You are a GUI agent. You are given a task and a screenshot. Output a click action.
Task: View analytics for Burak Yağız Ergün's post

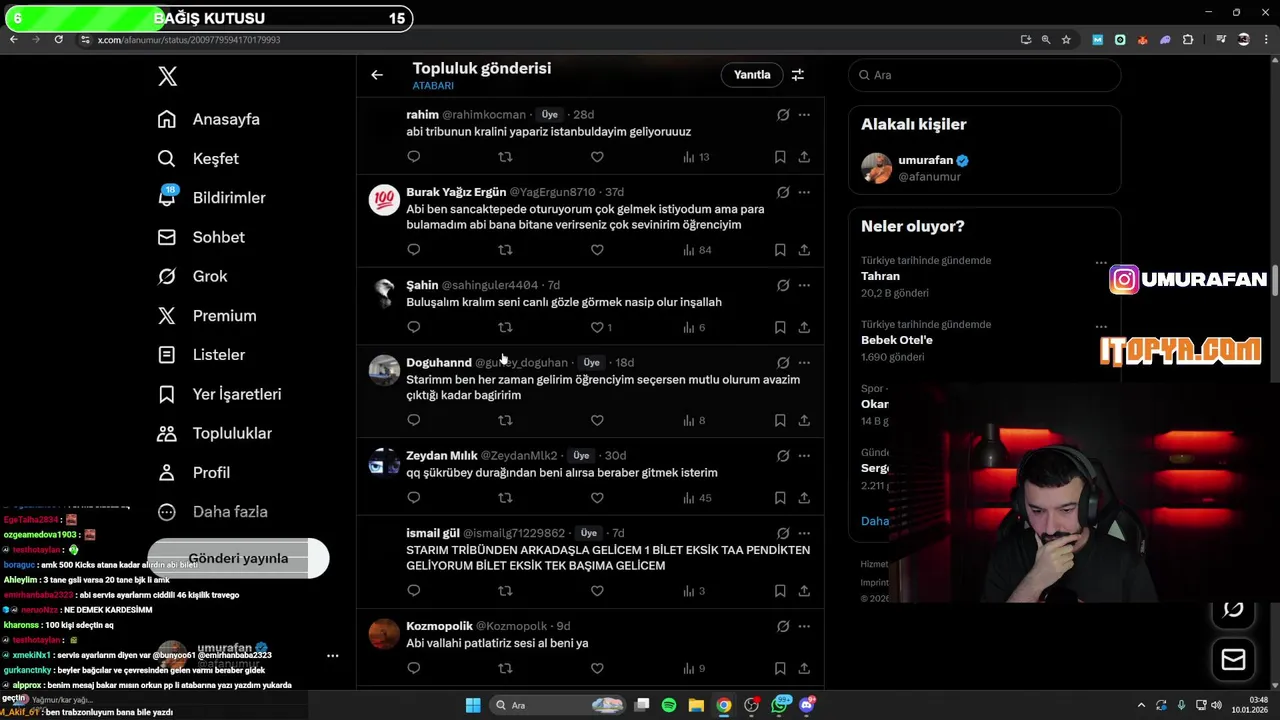point(697,250)
